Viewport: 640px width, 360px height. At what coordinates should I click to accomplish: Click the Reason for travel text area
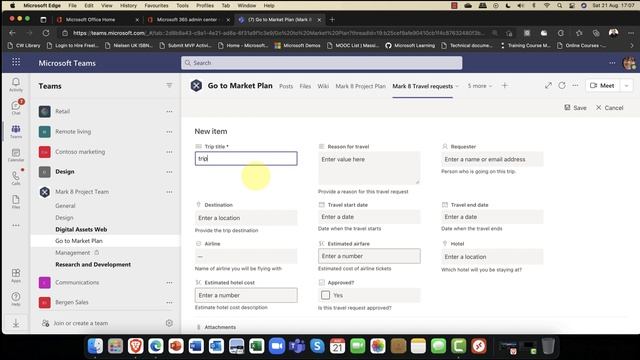coord(369,168)
